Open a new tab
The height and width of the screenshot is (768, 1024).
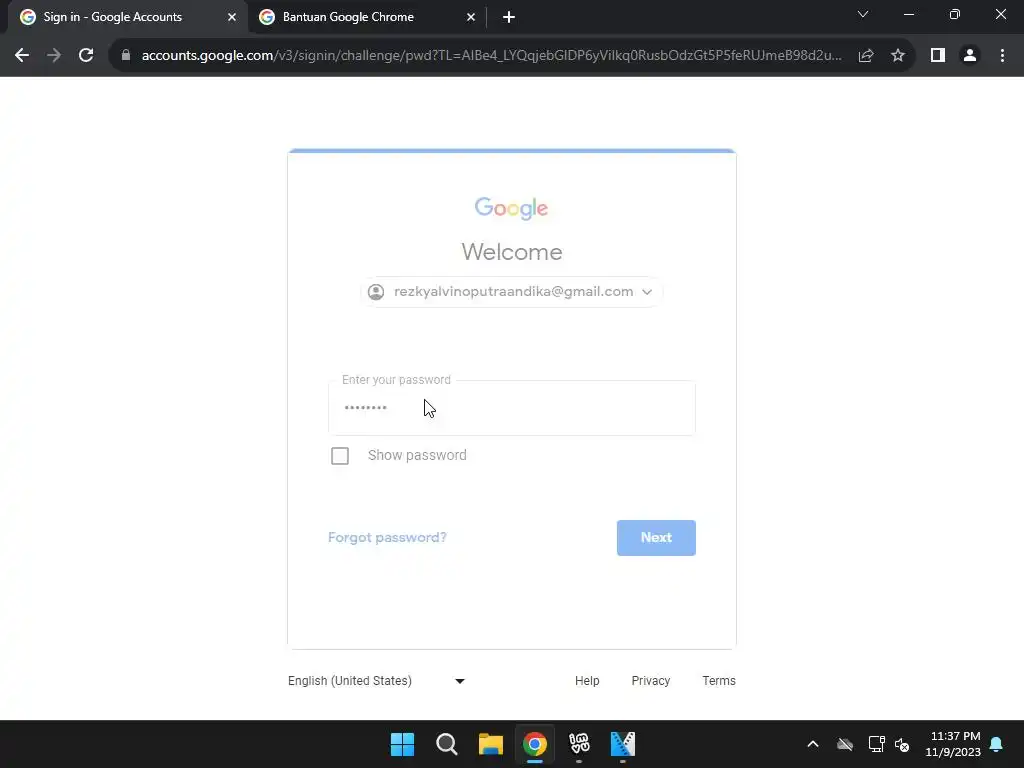point(509,17)
